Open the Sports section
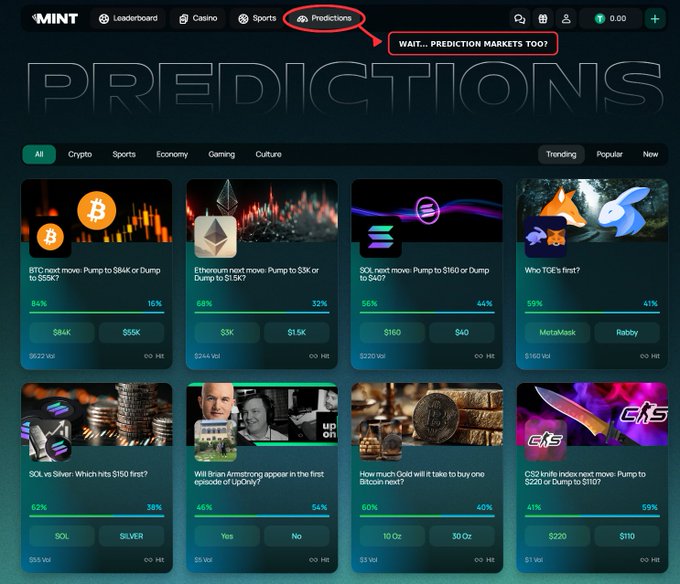Screen dimensions: 680x584 click(x=257, y=18)
